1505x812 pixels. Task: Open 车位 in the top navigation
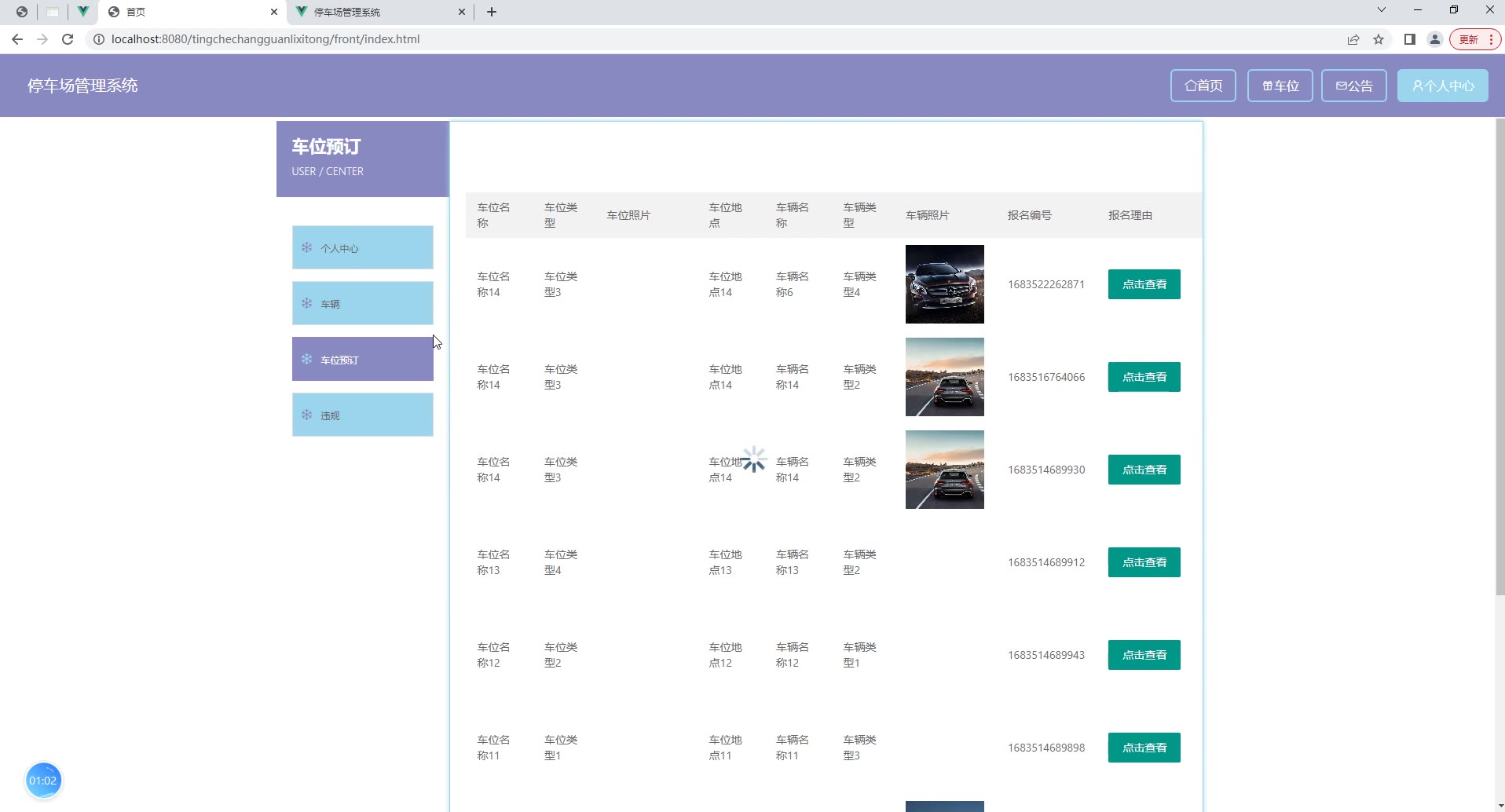[x=1280, y=86]
